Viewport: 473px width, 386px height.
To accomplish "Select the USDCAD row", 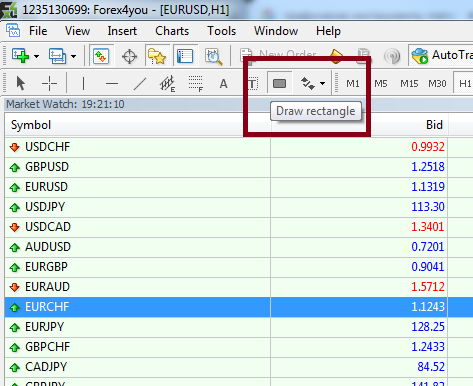I will 239,227.
